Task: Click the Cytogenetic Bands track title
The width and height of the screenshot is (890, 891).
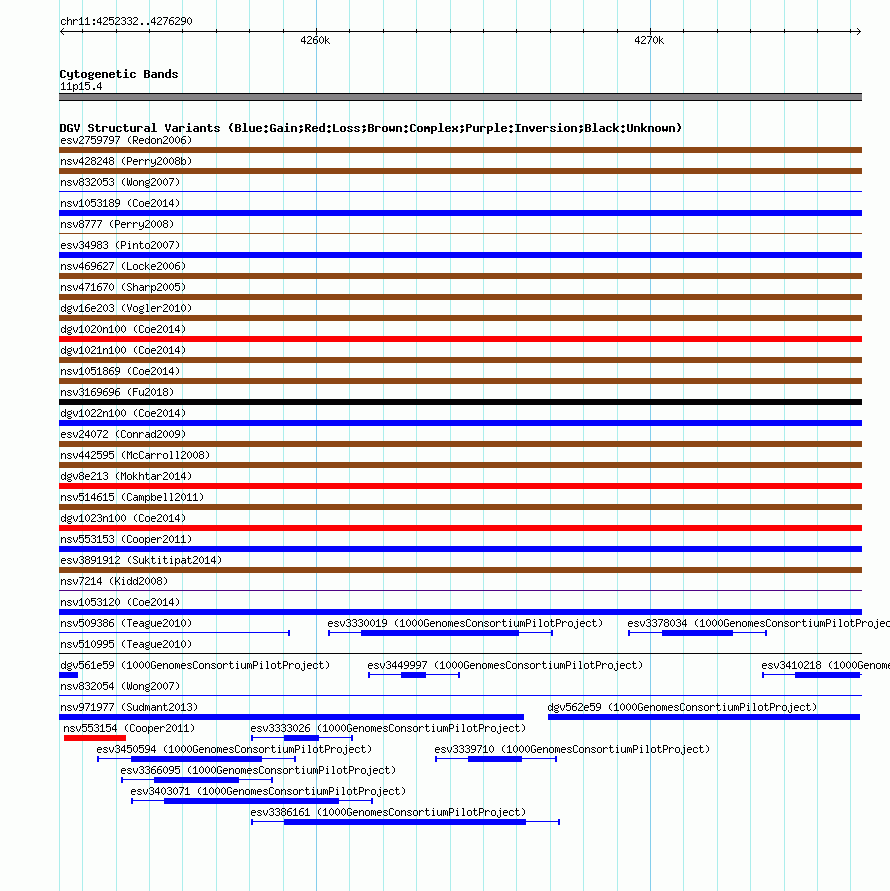Action: point(119,74)
